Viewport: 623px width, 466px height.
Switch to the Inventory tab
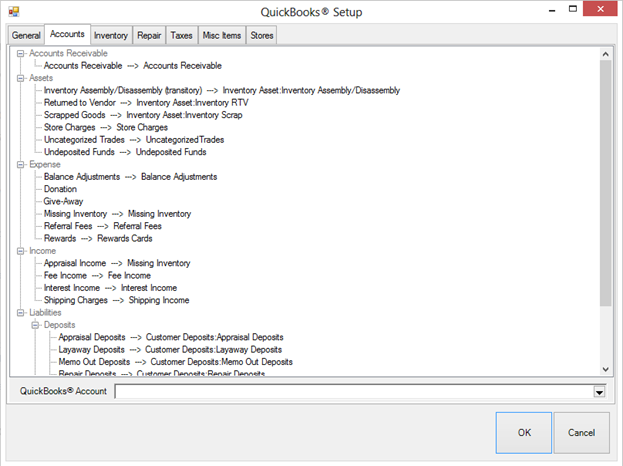pyautogui.click(x=111, y=35)
